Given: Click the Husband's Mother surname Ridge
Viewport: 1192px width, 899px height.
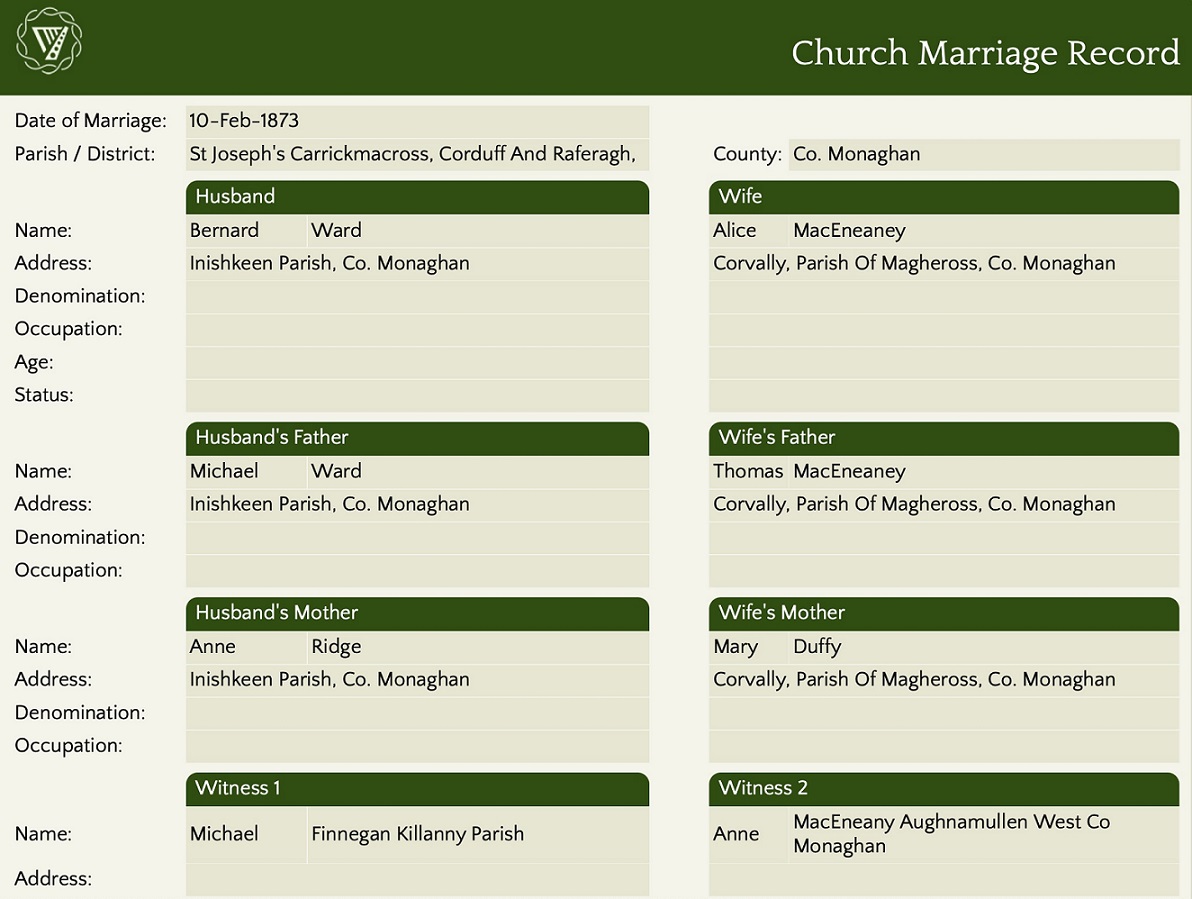Looking at the screenshot, I should [477, 647].
